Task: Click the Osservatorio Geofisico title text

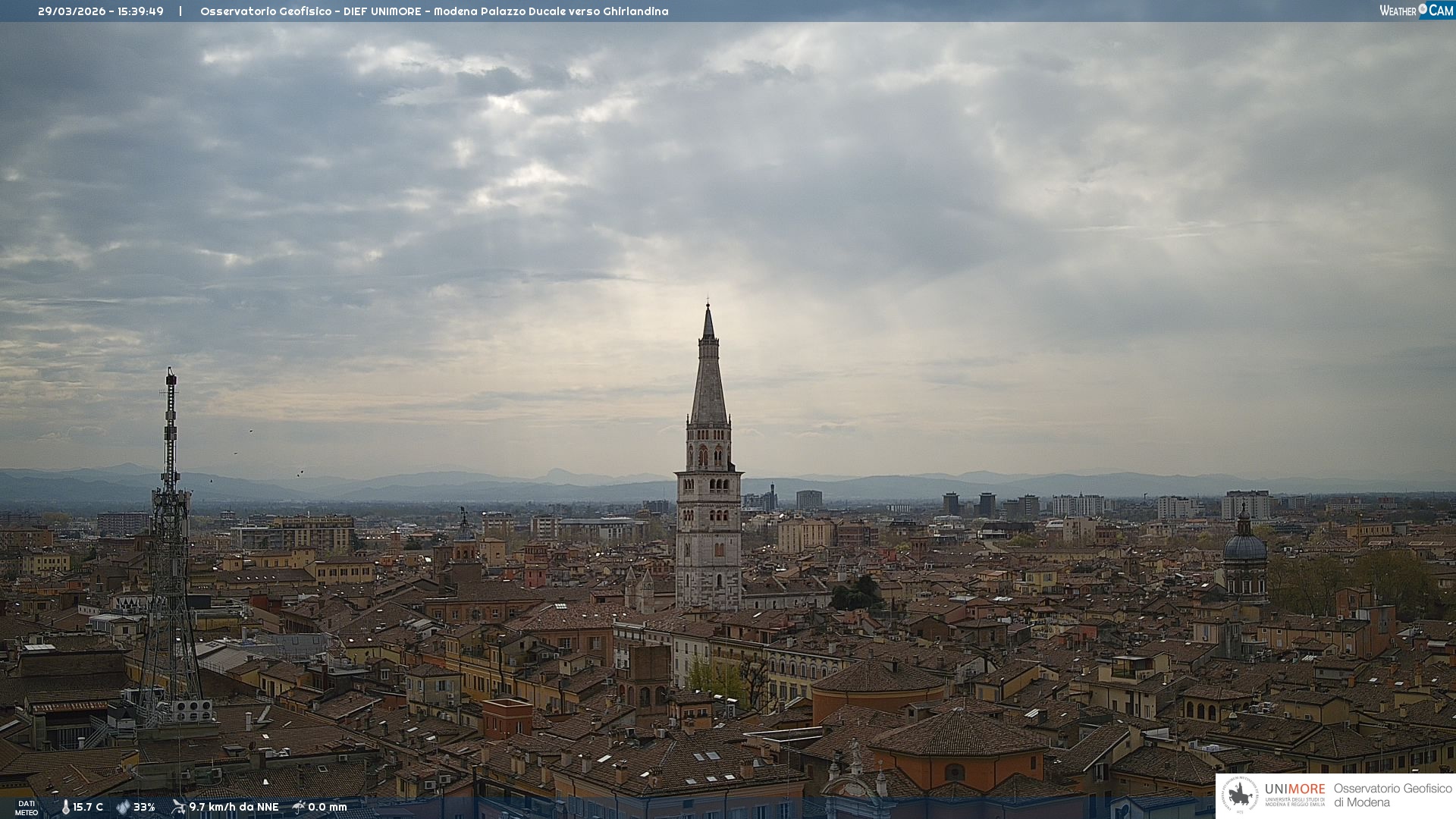Action: 265,11
